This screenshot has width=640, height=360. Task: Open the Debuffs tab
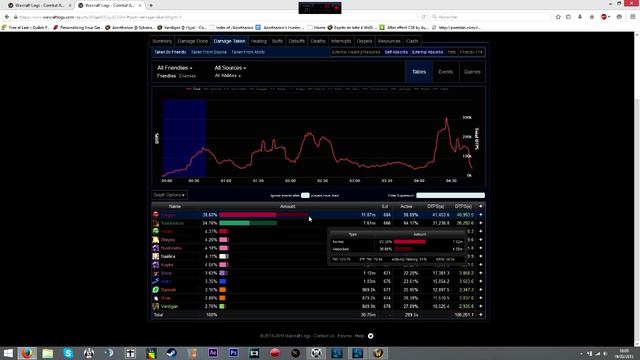pyautogui.click(x=297, y=41)
